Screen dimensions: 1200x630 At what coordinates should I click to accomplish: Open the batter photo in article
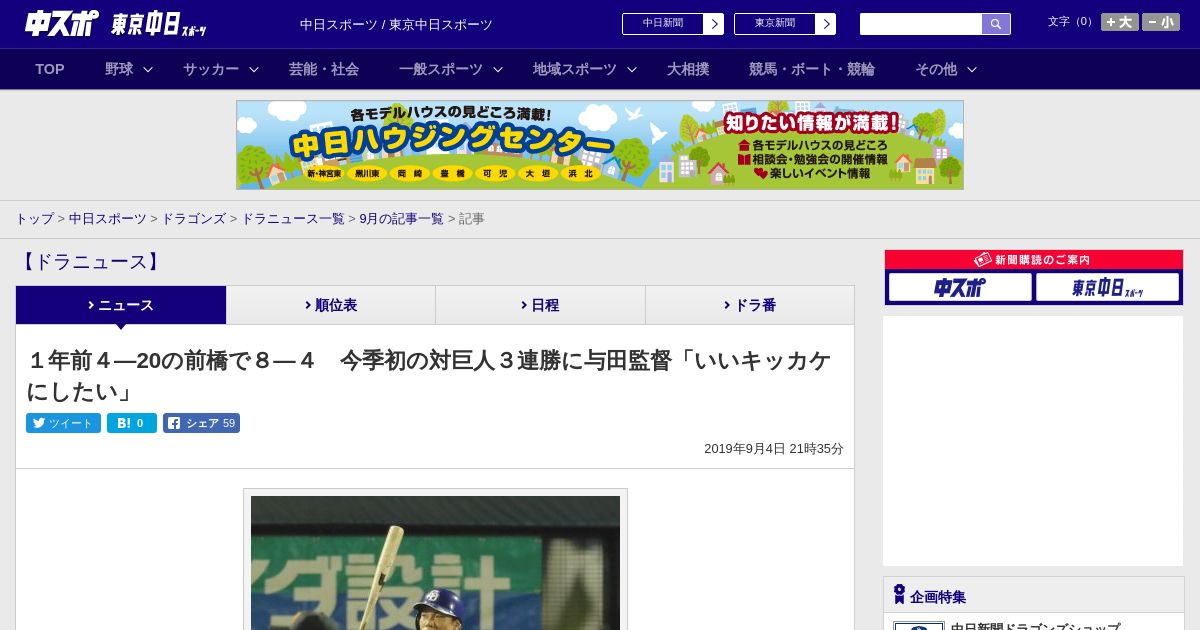[x=435, y=563]
